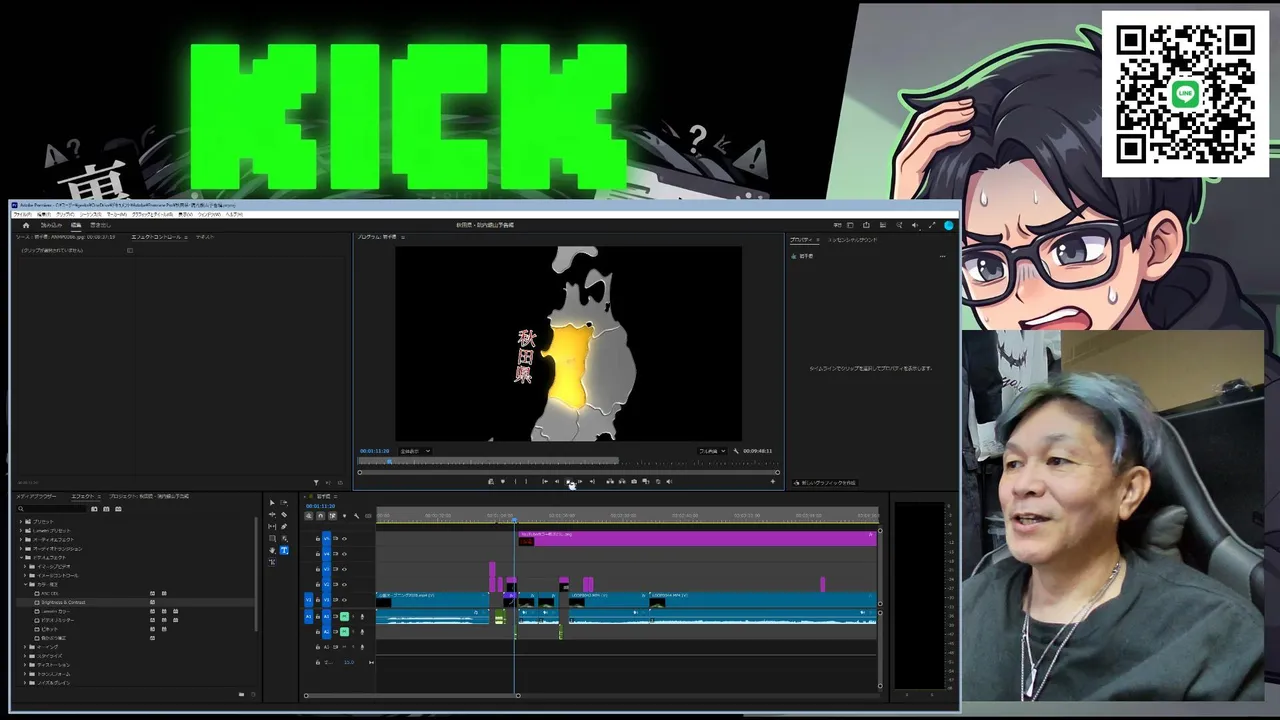Viewport: 1280px width, 720px height.
Task: Collapse the ビデオエフェクト folder
Action: tap(21, 558)
